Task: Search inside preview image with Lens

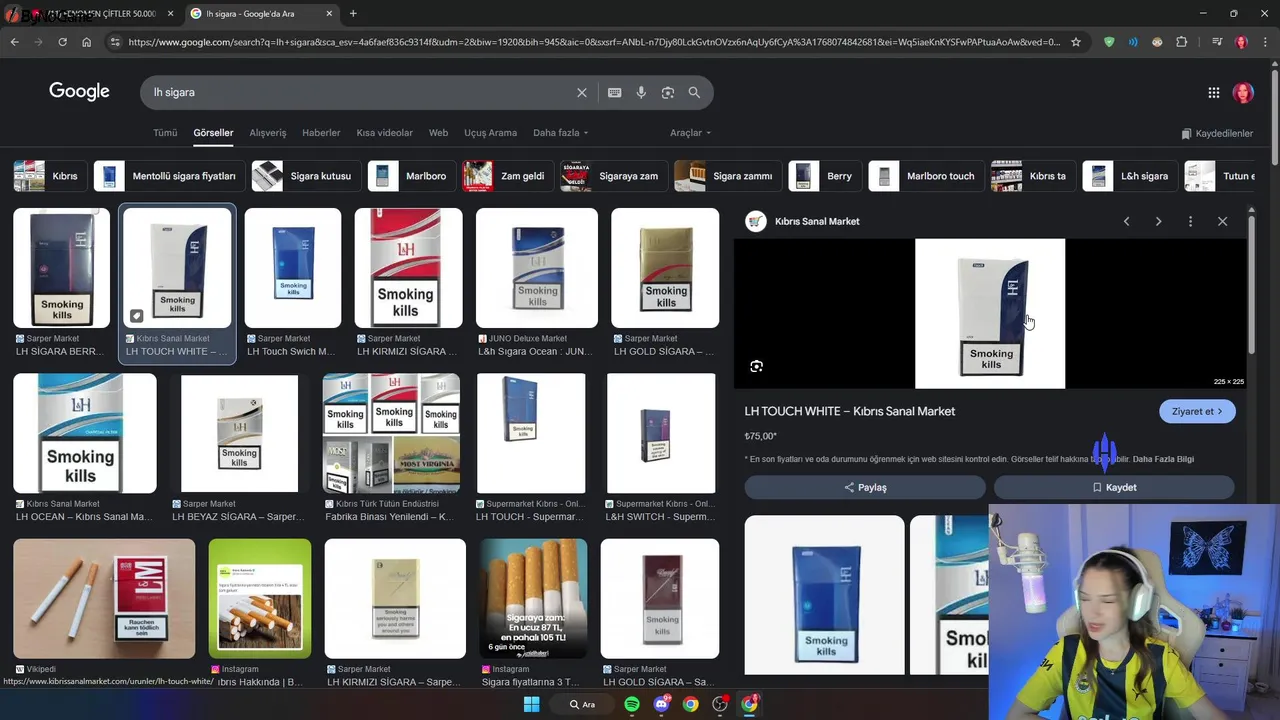Action: (x=756, y=366)
